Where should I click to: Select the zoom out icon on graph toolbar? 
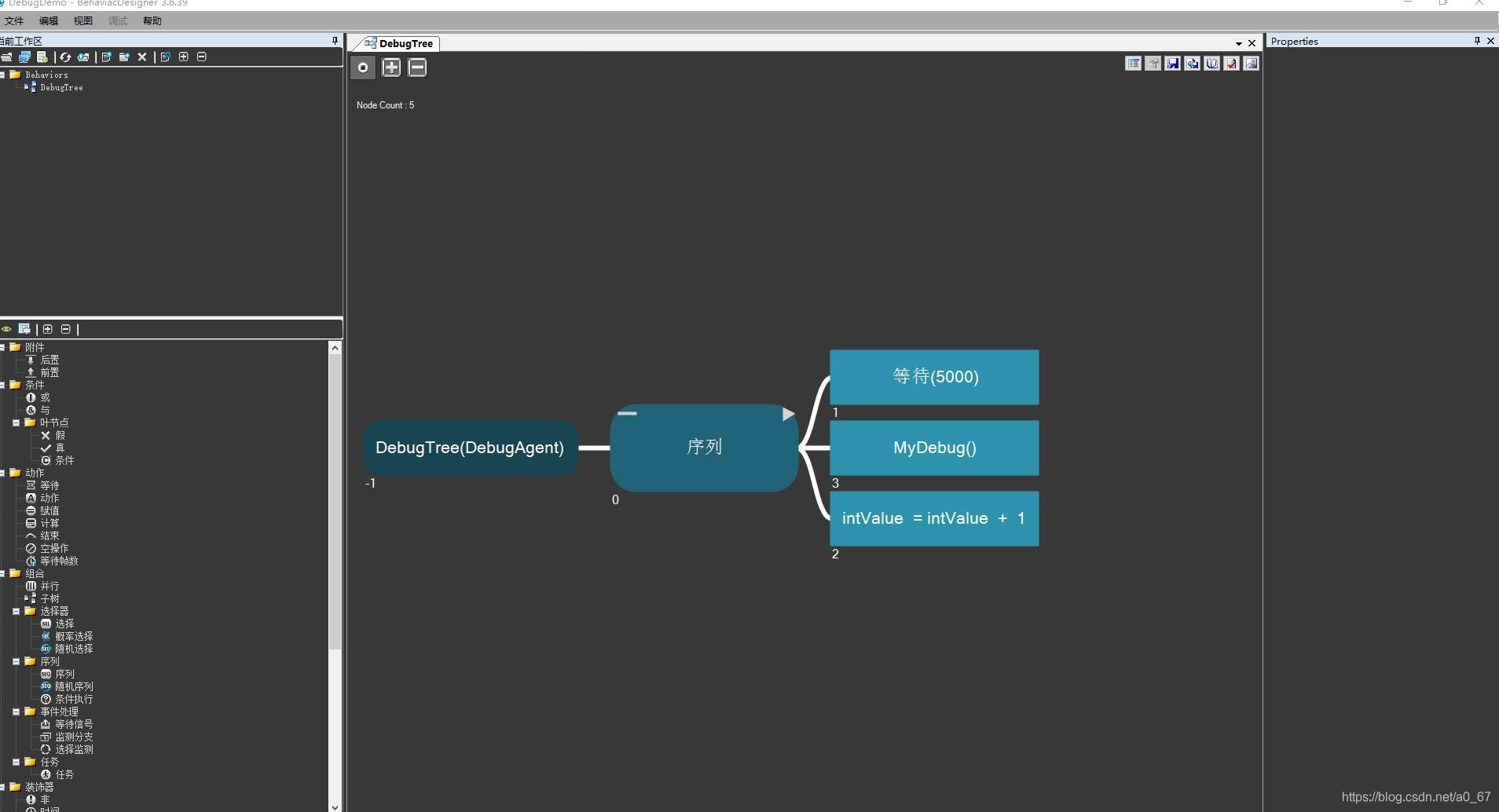pos(416,67)
